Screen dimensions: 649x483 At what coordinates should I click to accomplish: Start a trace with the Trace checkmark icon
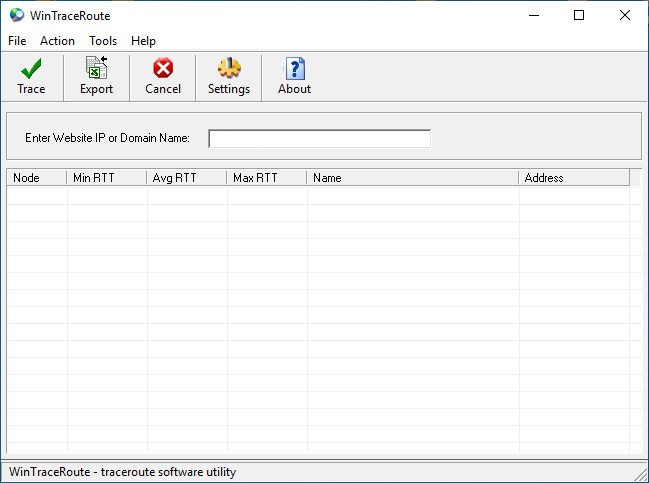click(x=31, y=68)
